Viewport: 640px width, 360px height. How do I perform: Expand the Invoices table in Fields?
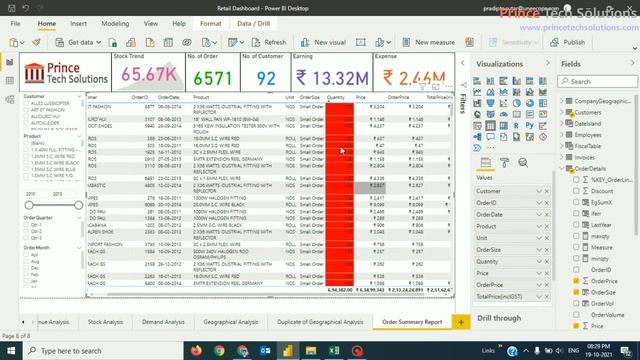[x=562, y=157]
